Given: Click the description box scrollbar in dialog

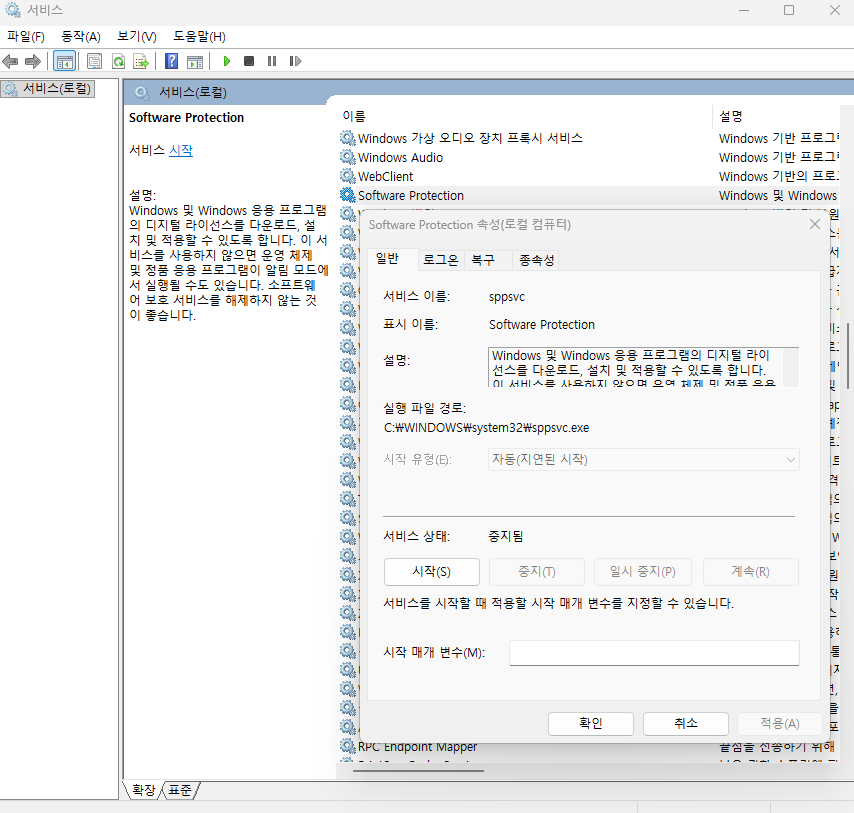Looking at the screenshot, I should click(x=791, y=368).
